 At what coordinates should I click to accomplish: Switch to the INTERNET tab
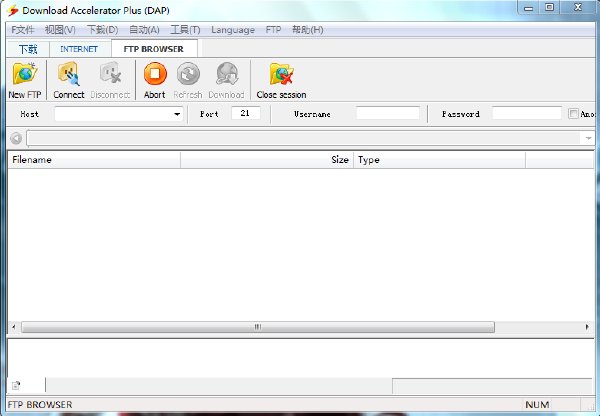(x=79, y=49)
